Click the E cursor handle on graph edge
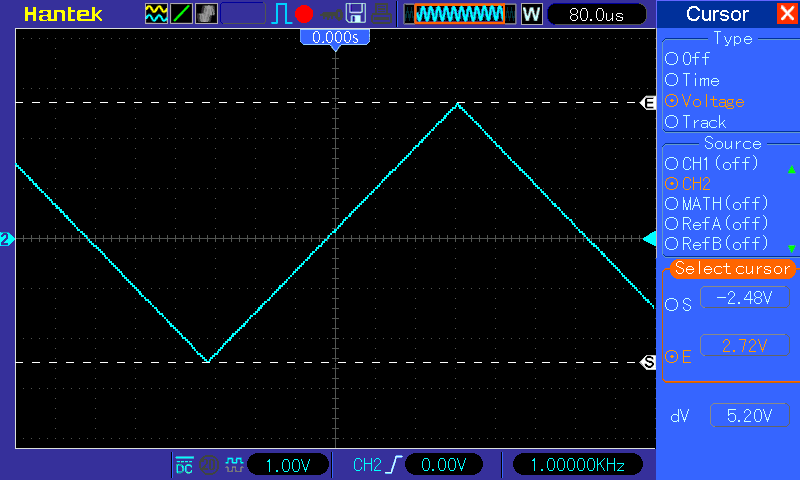 tap(648, 103)
